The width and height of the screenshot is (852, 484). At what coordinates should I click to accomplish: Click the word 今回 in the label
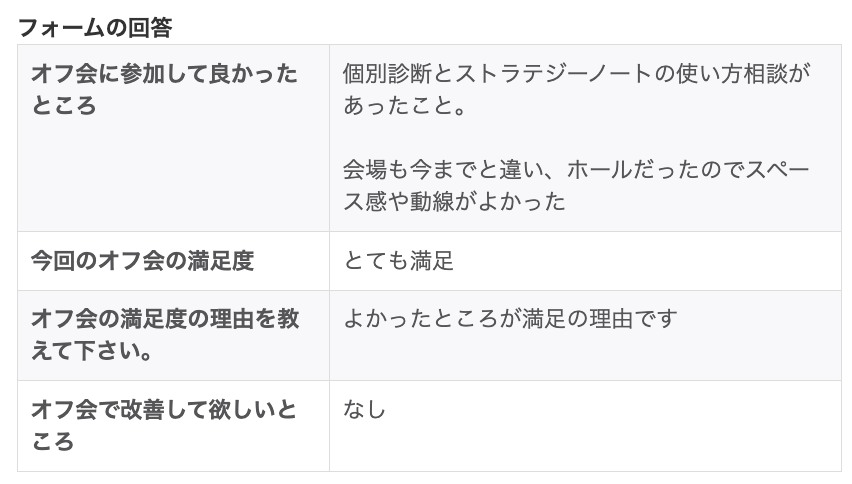tap(54, 261)
